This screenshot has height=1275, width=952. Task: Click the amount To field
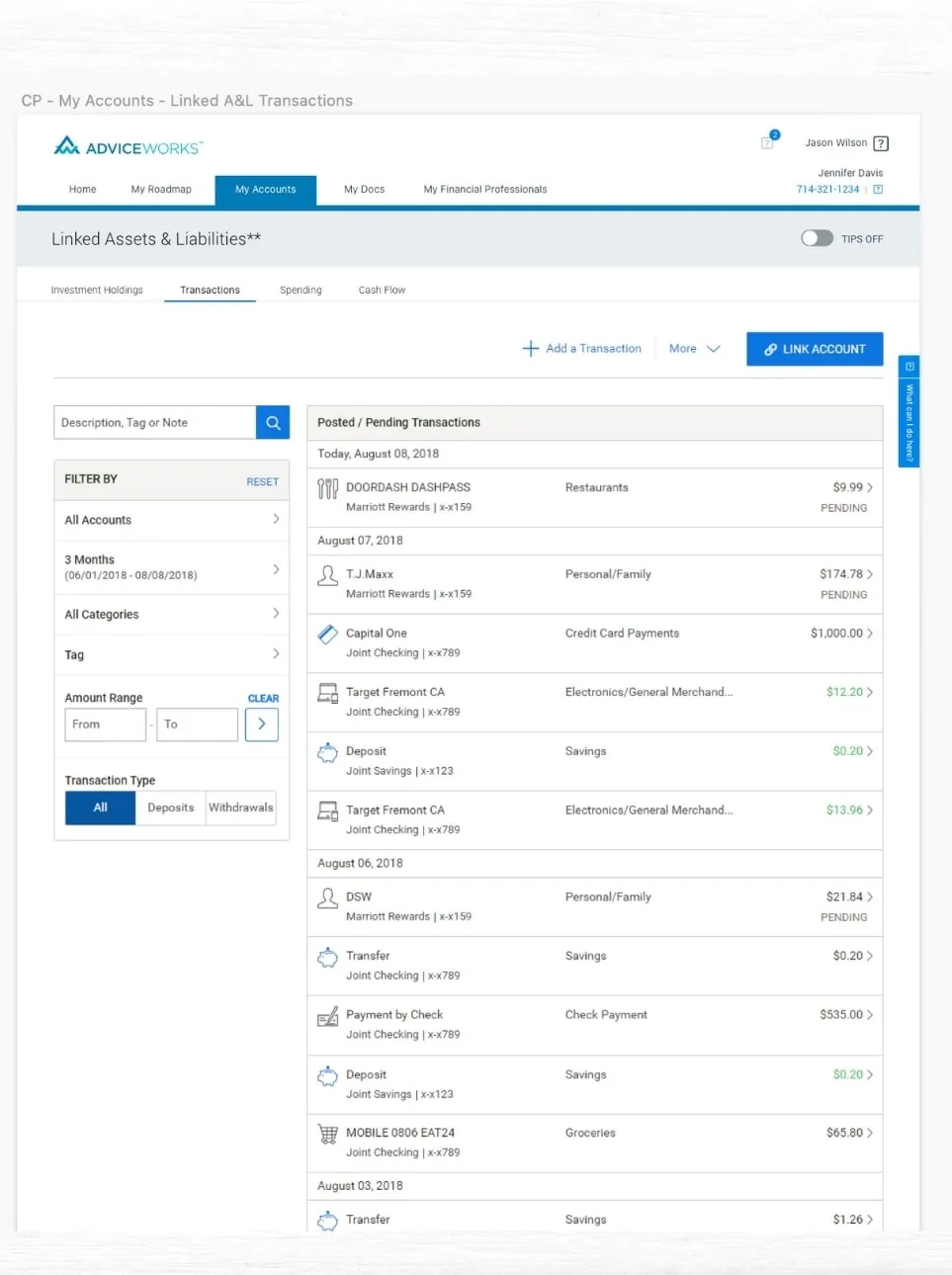click(x=198, y=724)
